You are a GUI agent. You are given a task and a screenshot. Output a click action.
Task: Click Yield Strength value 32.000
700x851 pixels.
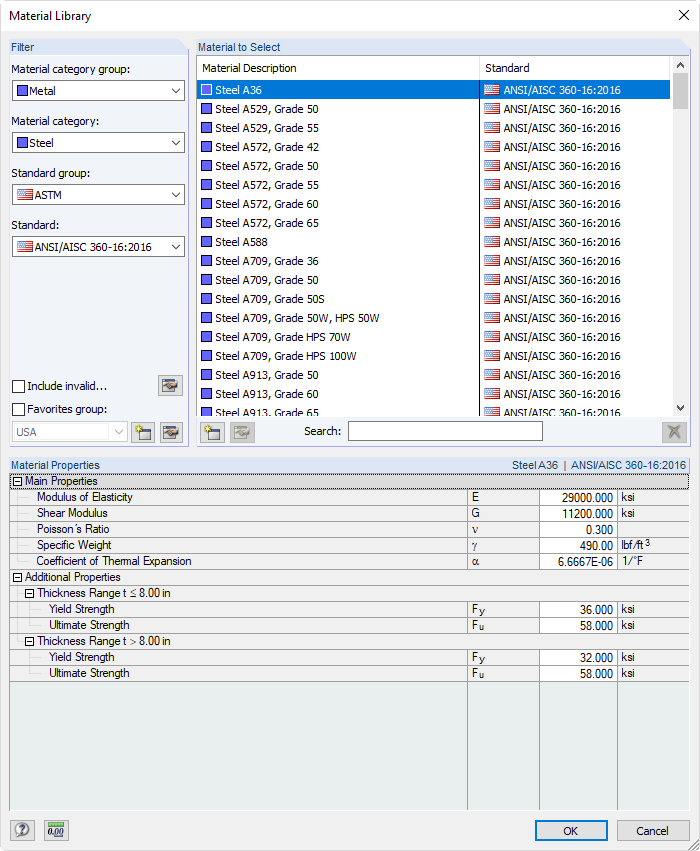point(578,657)
